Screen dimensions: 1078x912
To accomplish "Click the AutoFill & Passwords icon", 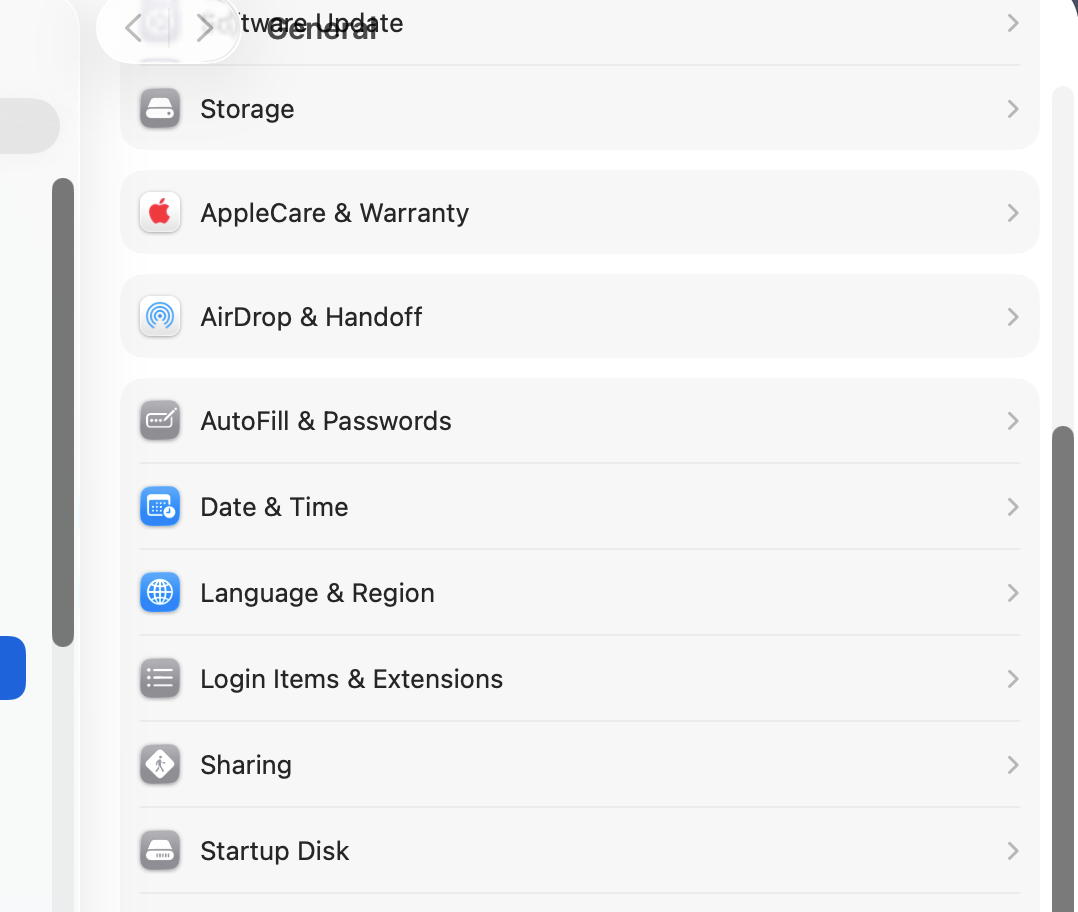I will (160, 421).
